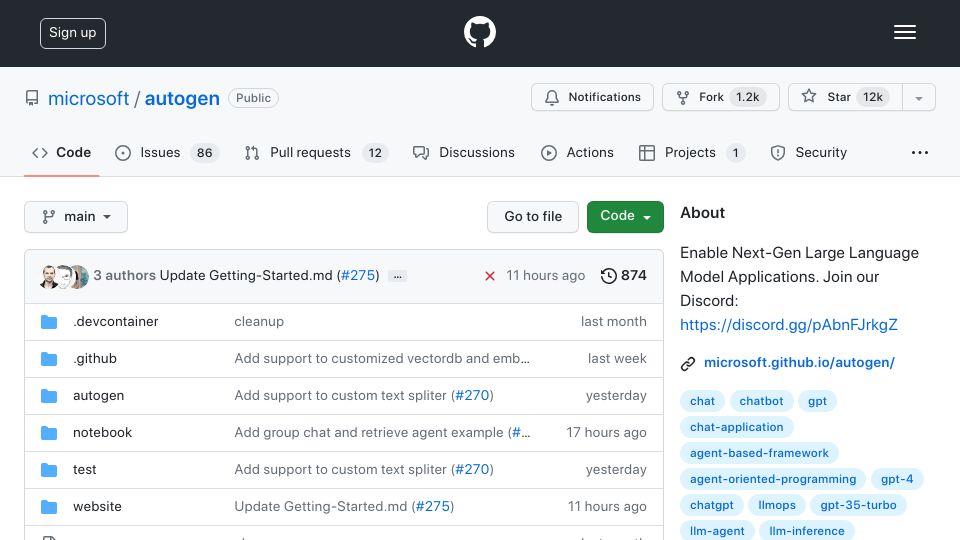Viewport: 960px width, 540px height.
Task: Open the autogen folder
Action: (x=99, y=396)
